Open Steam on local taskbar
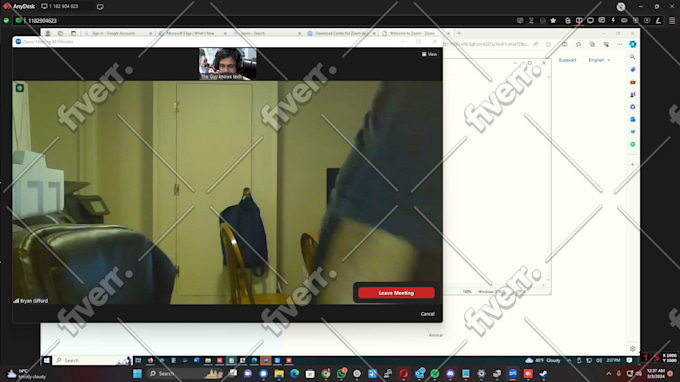The height and width of the screenshot is (382, 680). (543, 373)
